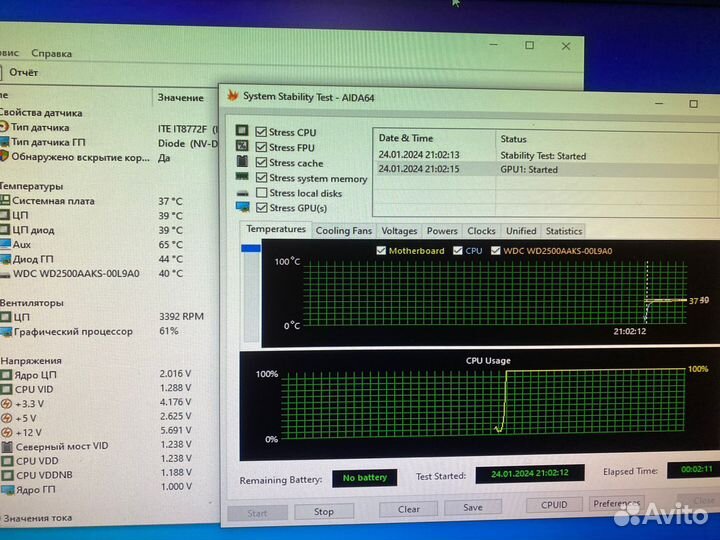
Task: Click the Preferences button
Action: pos(617,503)
